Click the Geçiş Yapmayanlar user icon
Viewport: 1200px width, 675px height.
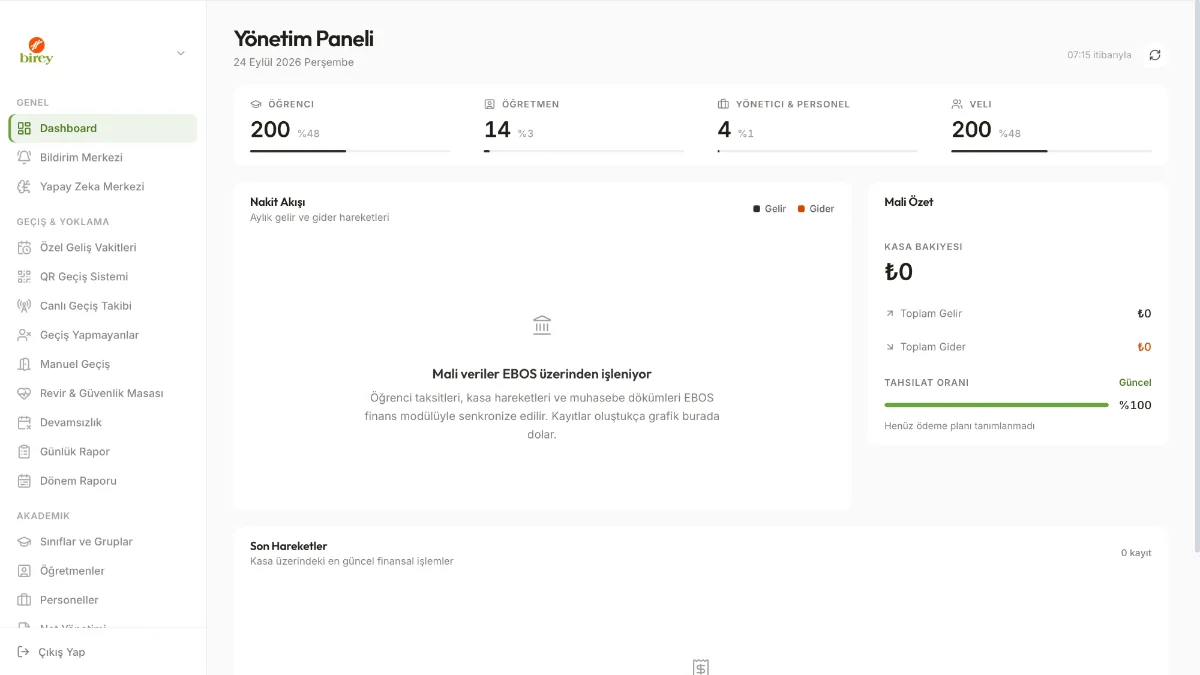25,335
